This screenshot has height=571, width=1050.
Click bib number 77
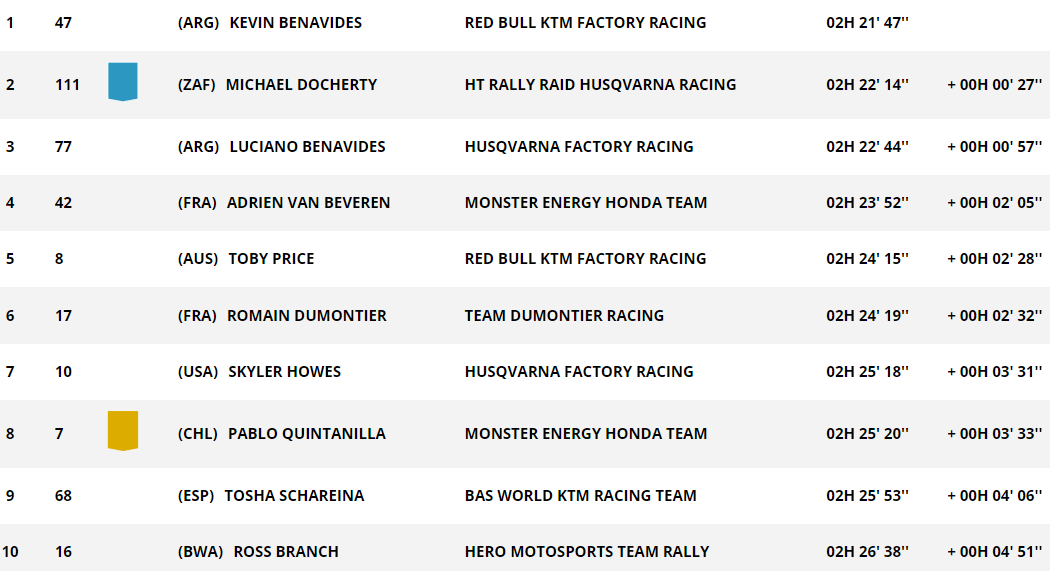click(63, 147)
